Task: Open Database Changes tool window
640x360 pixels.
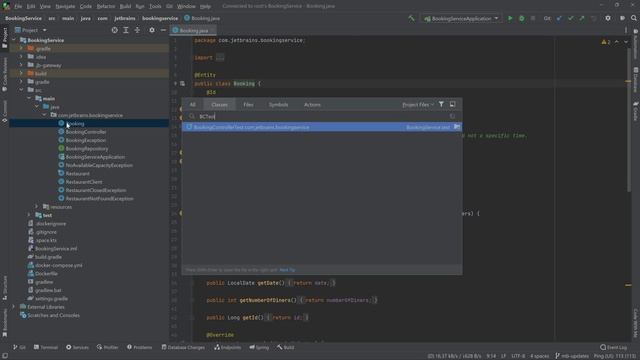Action: point(183,347)
